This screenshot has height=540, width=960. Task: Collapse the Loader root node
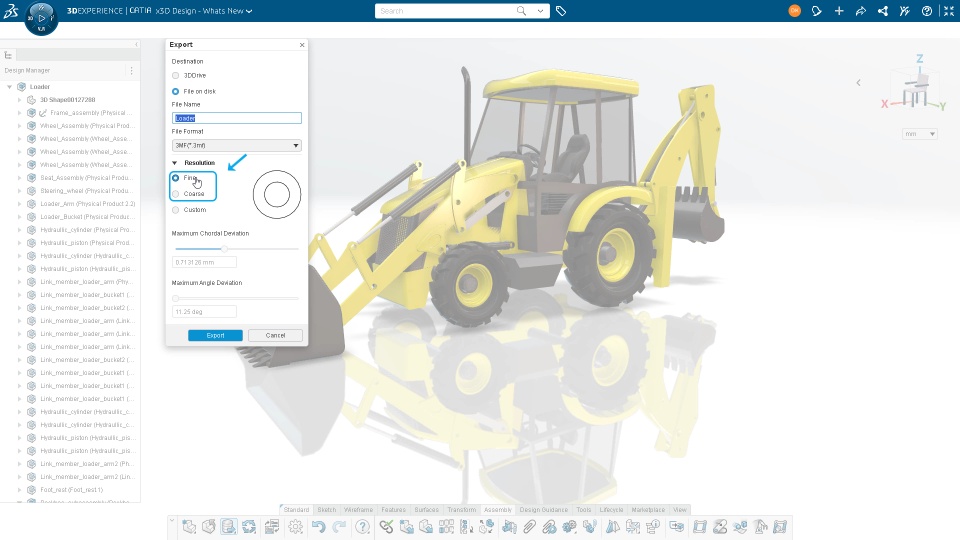point(9,87)
